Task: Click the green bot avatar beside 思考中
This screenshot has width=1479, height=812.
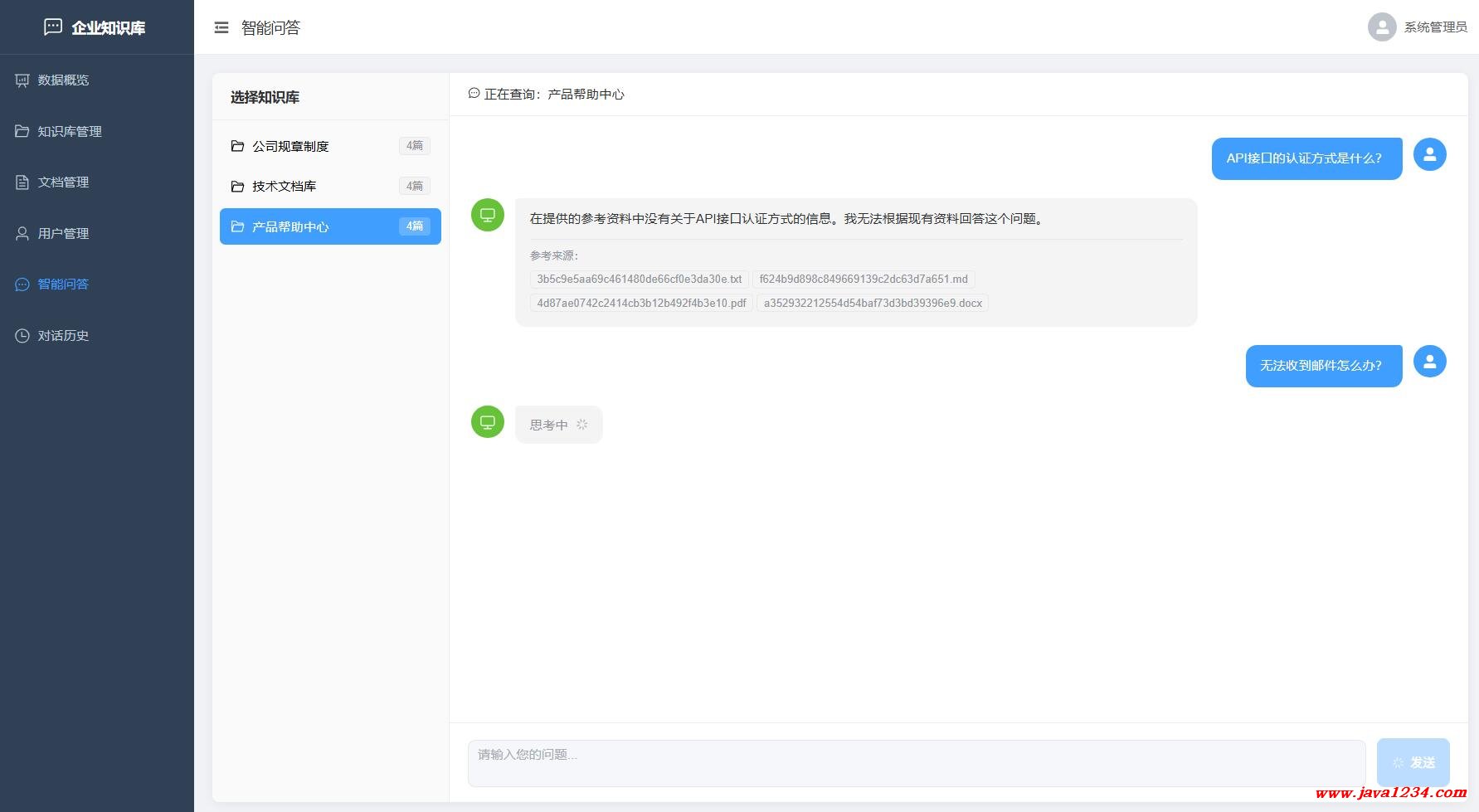Action: tap(488, 422)
